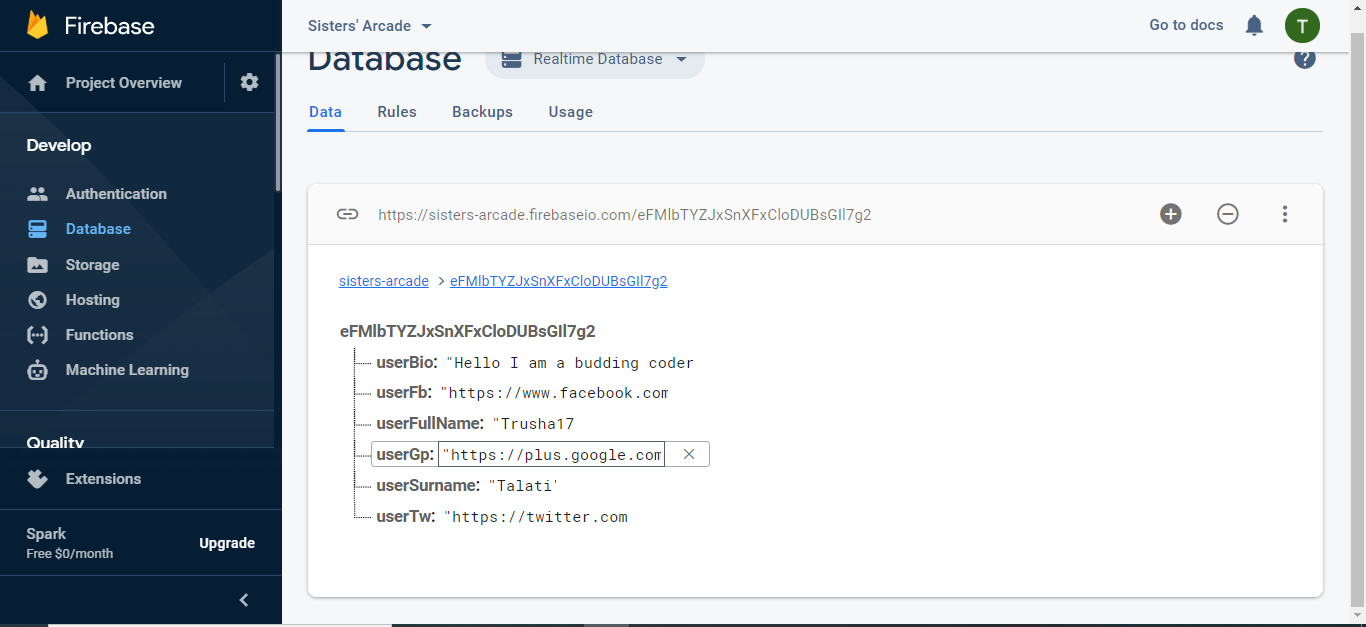Open notifications bell
The width and height of the screenshot is (1366, 627).
1254,25
